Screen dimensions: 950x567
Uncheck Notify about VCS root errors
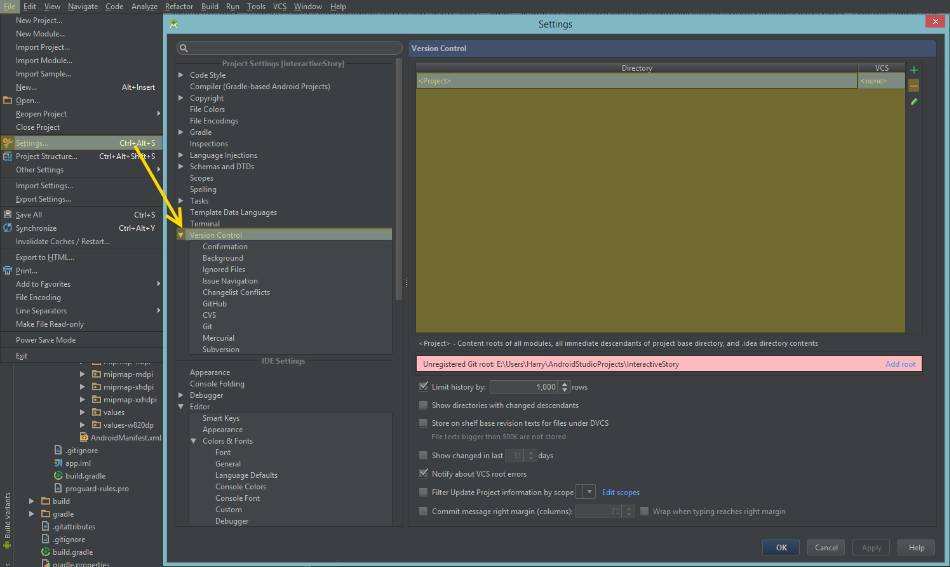424,474
